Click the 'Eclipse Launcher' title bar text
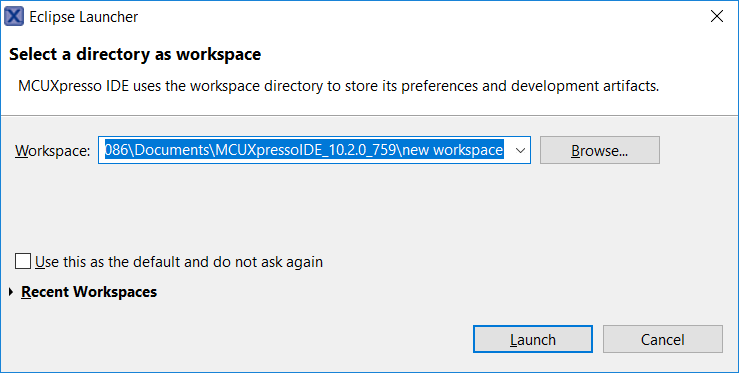 tap(83, 17)
